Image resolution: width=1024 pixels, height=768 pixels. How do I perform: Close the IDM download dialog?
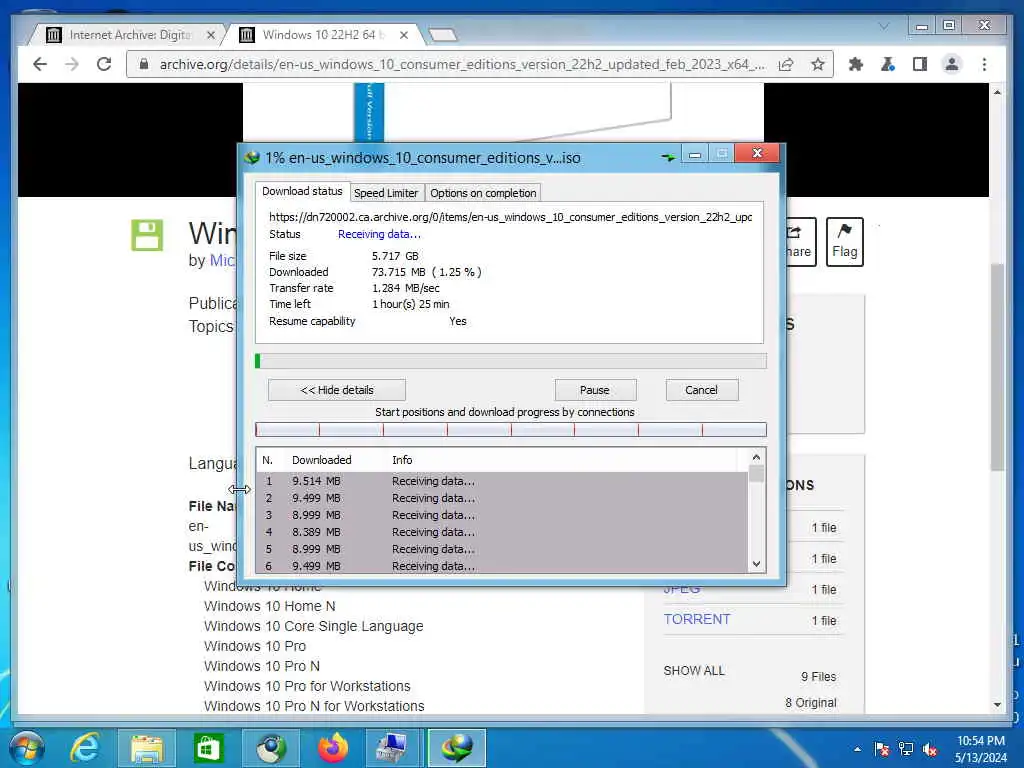[758, 153]
